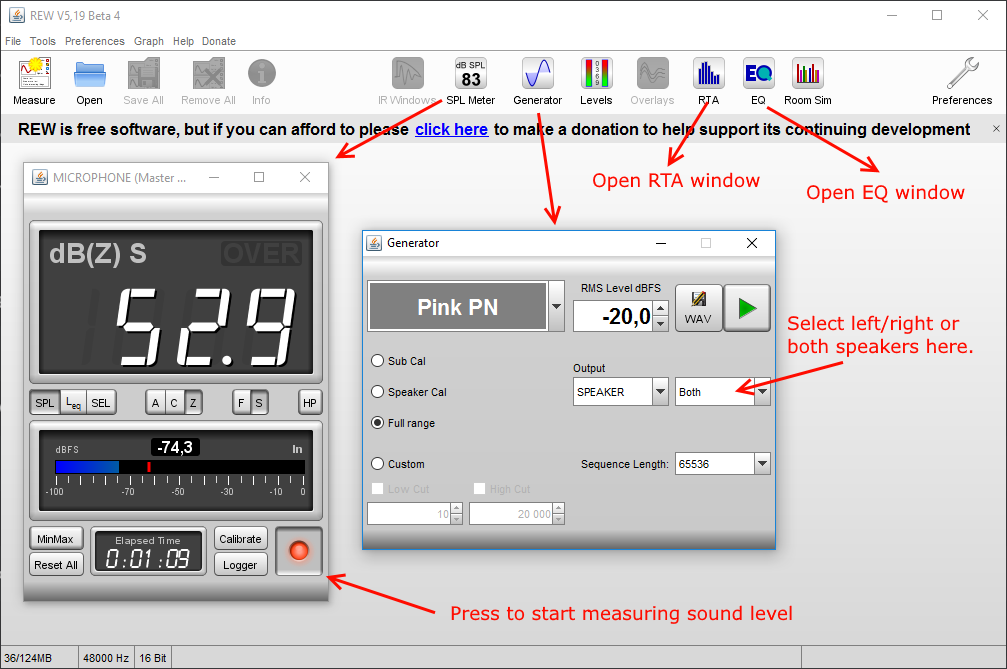
Task: Open the Tools menu
Action: point(43,41)
